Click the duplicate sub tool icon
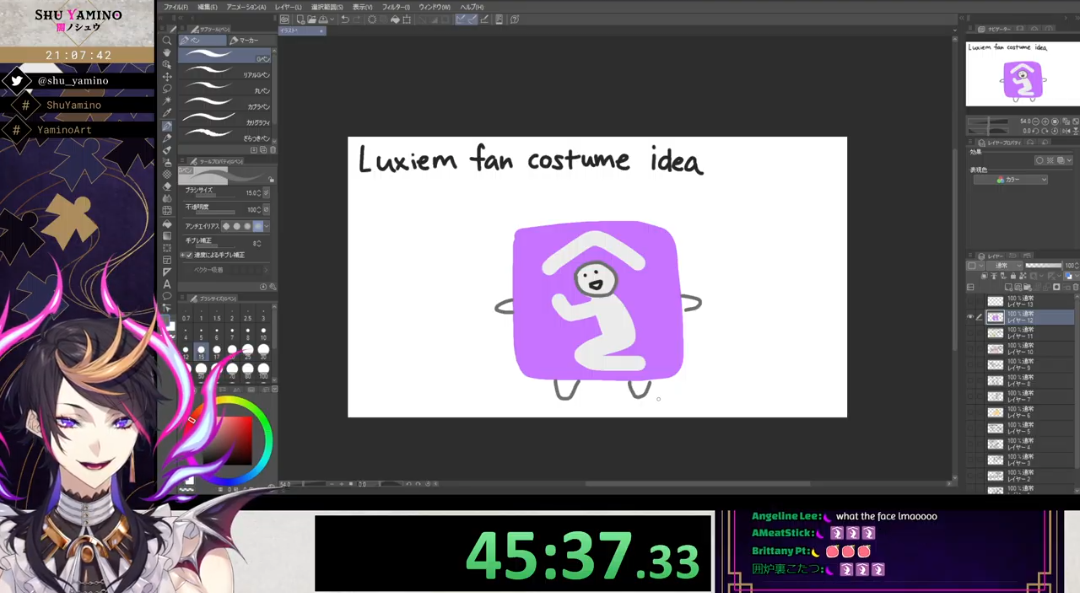1080x593 pixels. [x=263, y=149]
